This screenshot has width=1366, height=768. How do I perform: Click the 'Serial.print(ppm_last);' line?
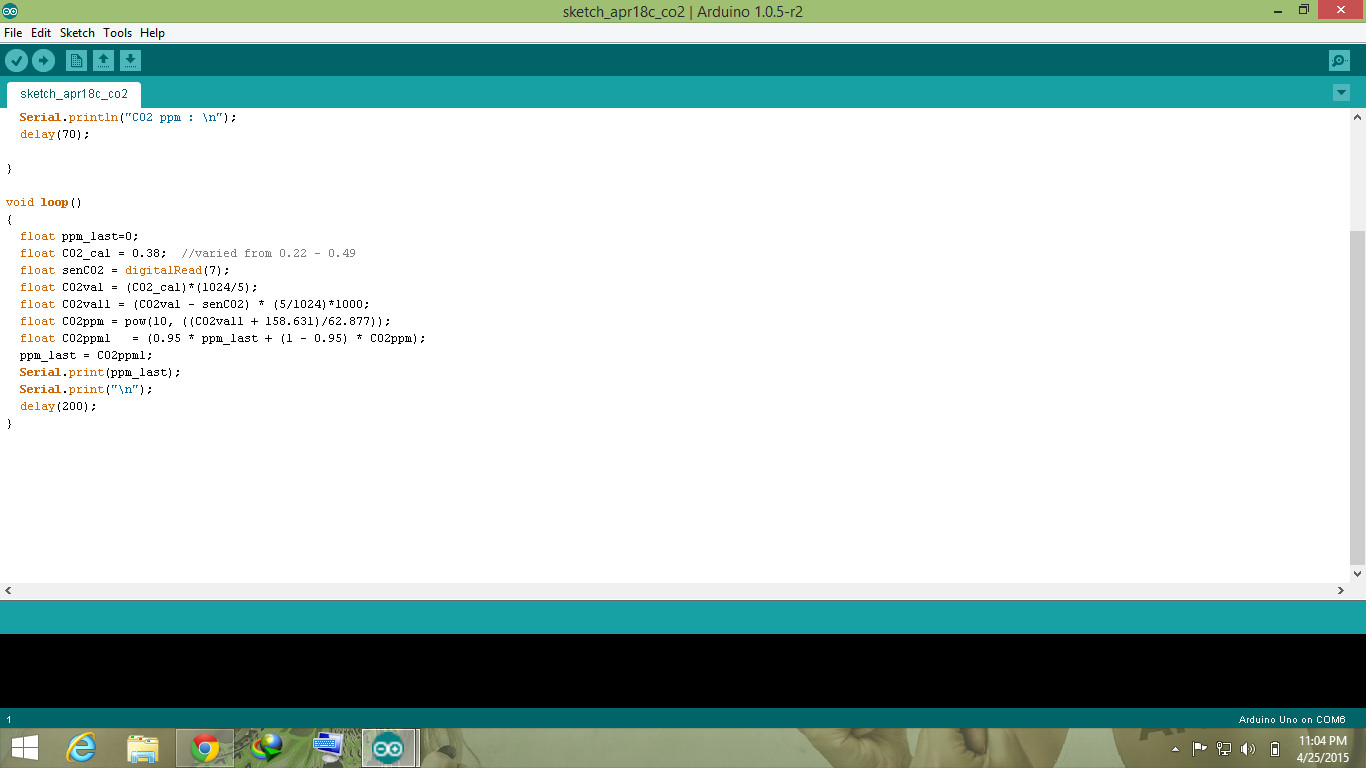click(100, 372)
